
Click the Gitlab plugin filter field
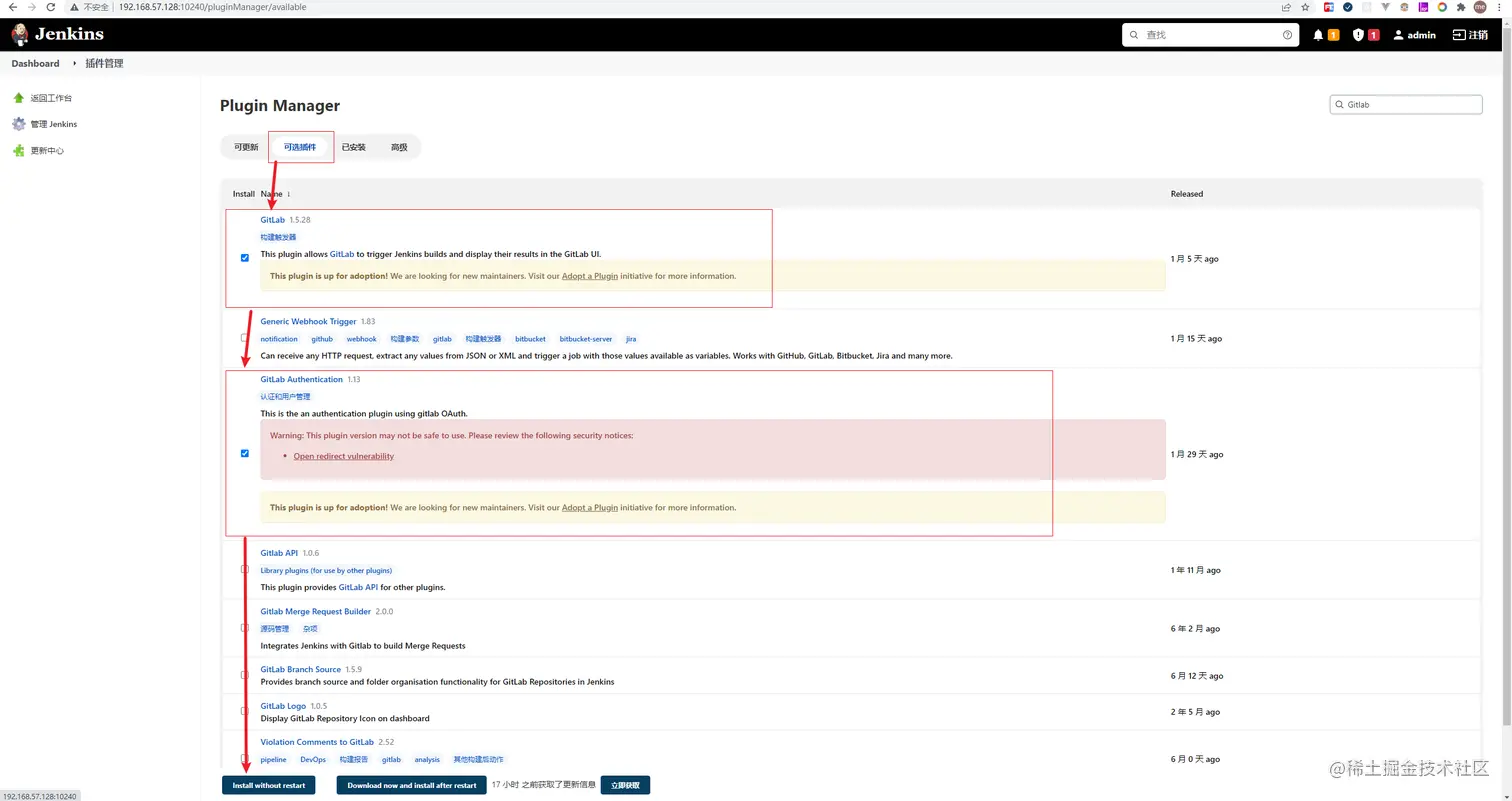[1406, 105]
